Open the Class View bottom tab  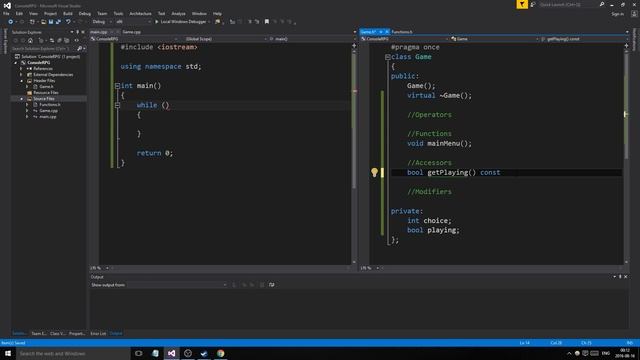(x=58, y=333)
